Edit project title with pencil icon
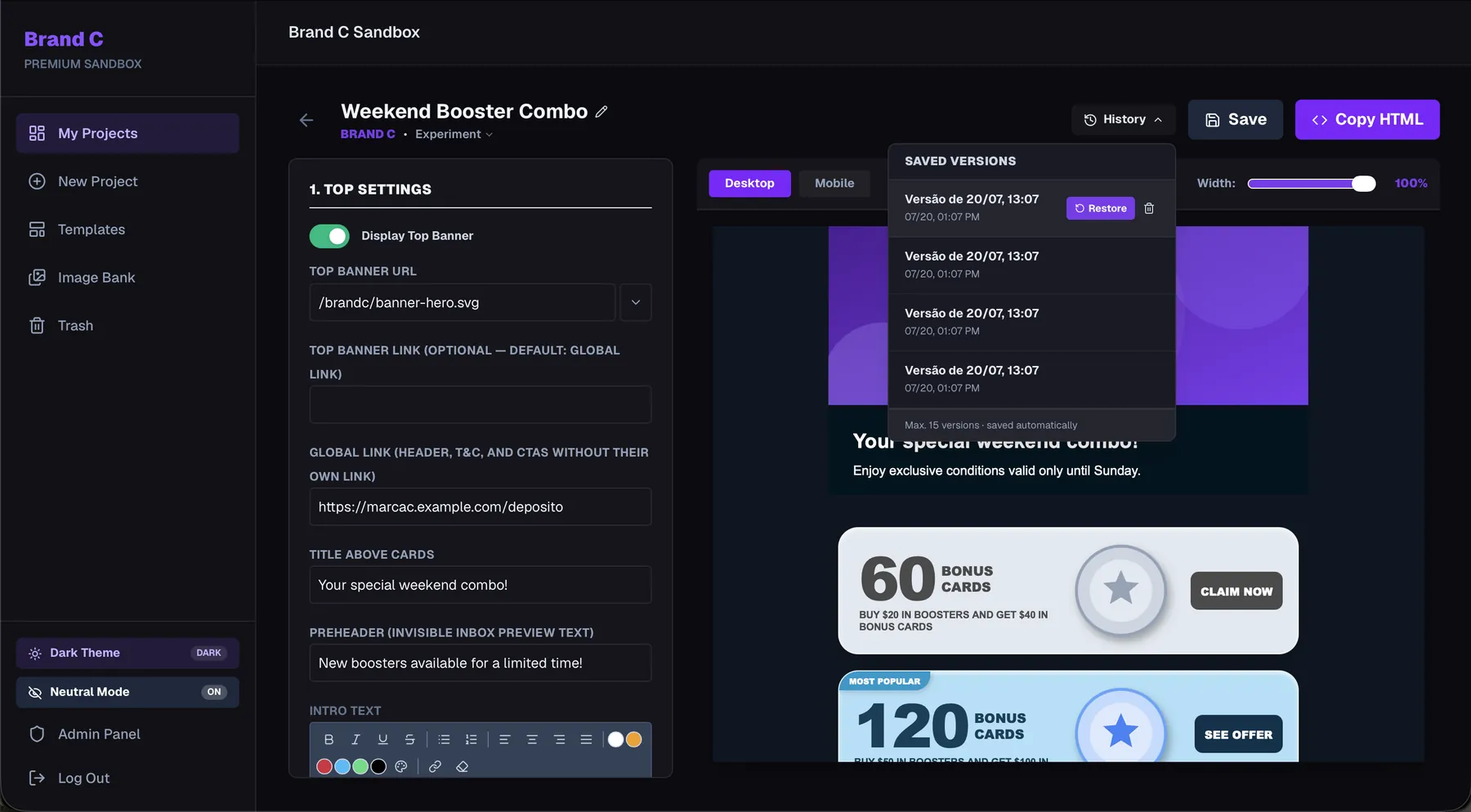The image size is (1471, 812). point(601,112)
